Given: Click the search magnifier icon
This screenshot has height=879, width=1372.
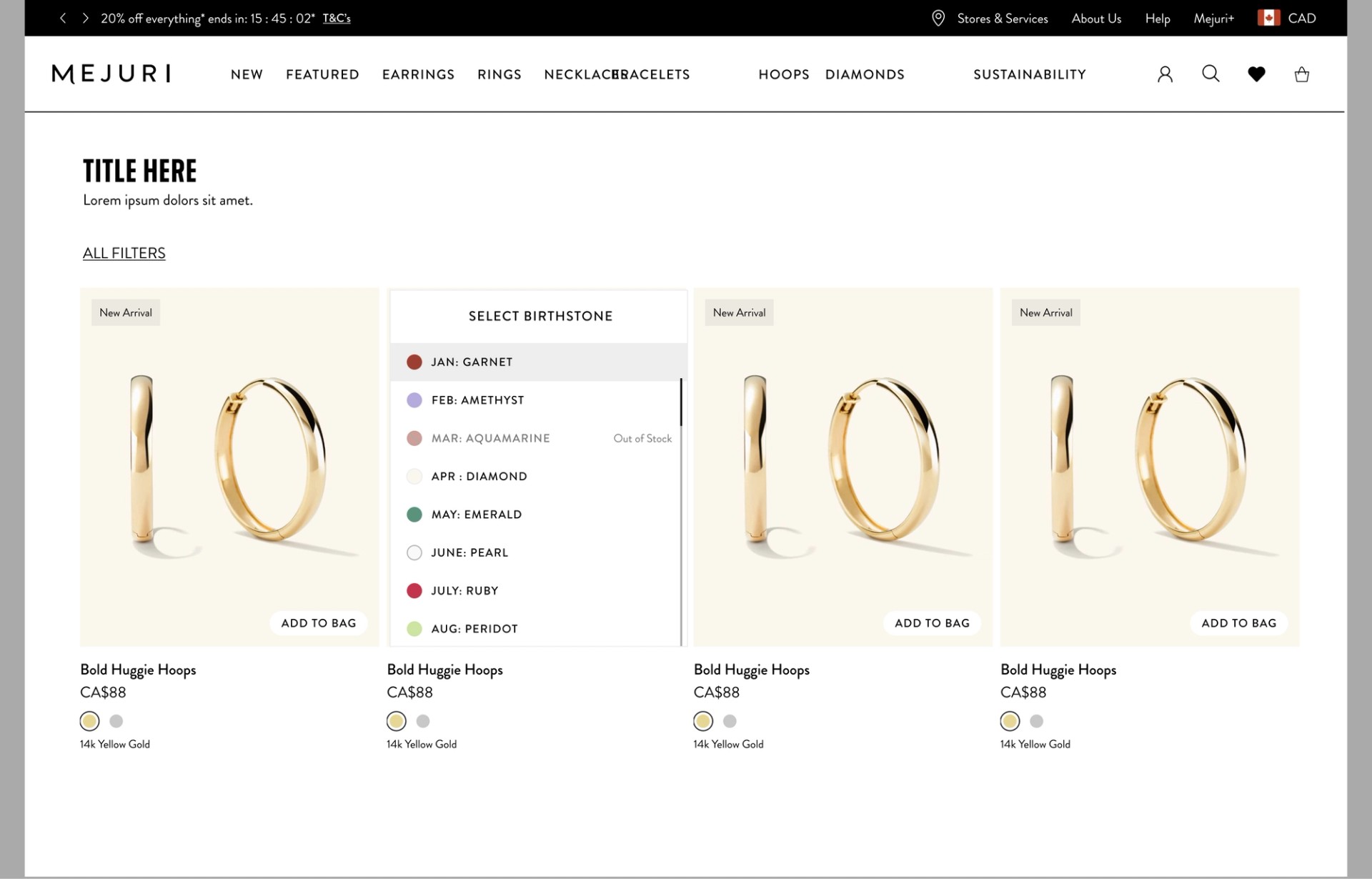Looking at the screenshot, I should pyautogui.click(x=1211, y=74).
